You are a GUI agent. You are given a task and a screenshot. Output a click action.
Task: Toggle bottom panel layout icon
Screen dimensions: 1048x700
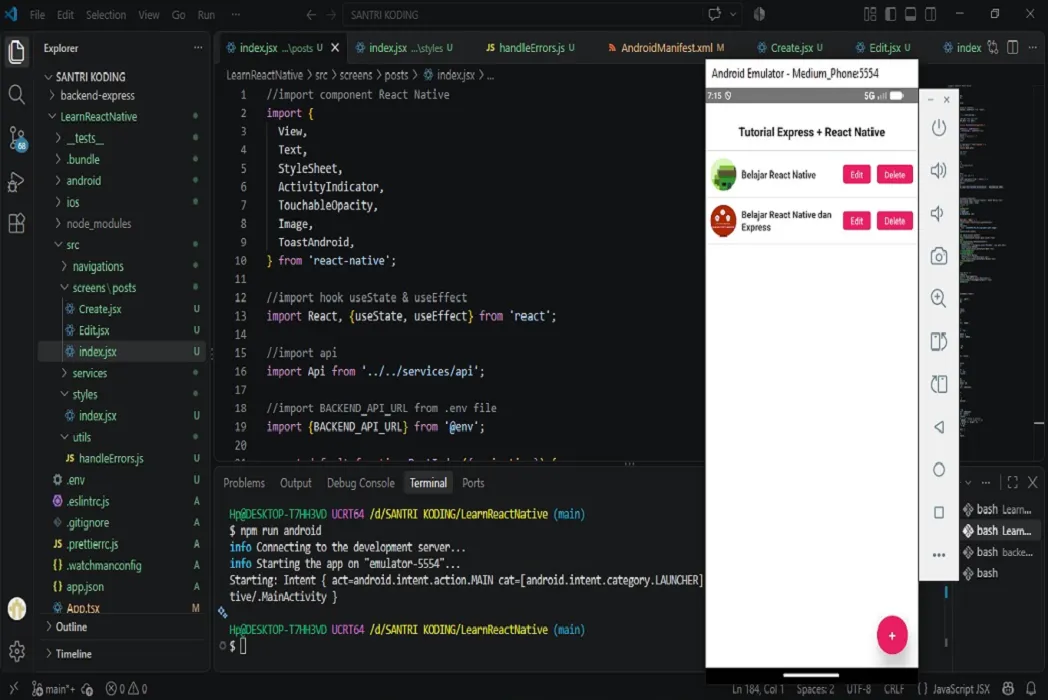[910, 14]
